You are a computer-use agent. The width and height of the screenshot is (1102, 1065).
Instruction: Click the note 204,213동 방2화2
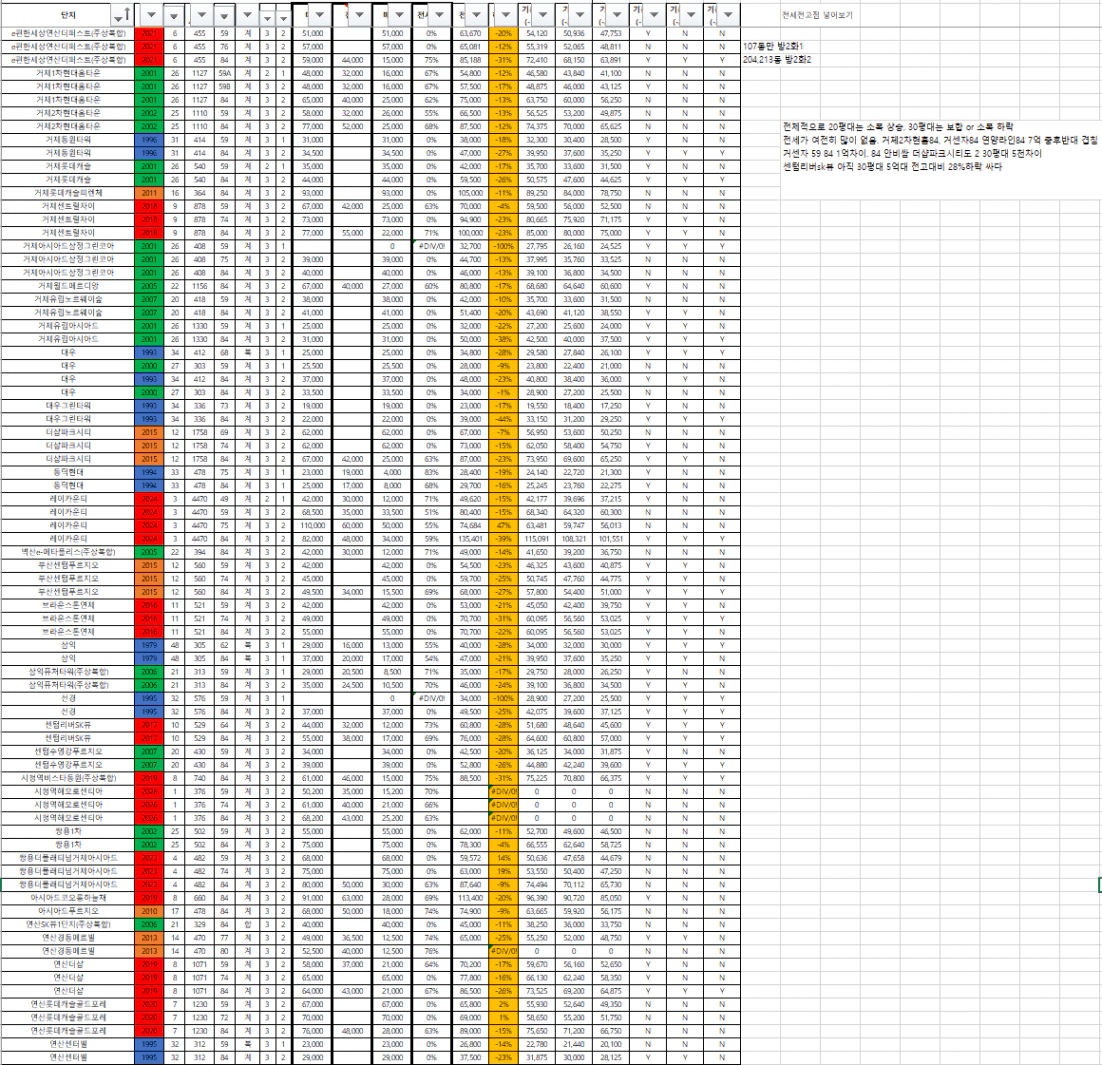point(777,60)
